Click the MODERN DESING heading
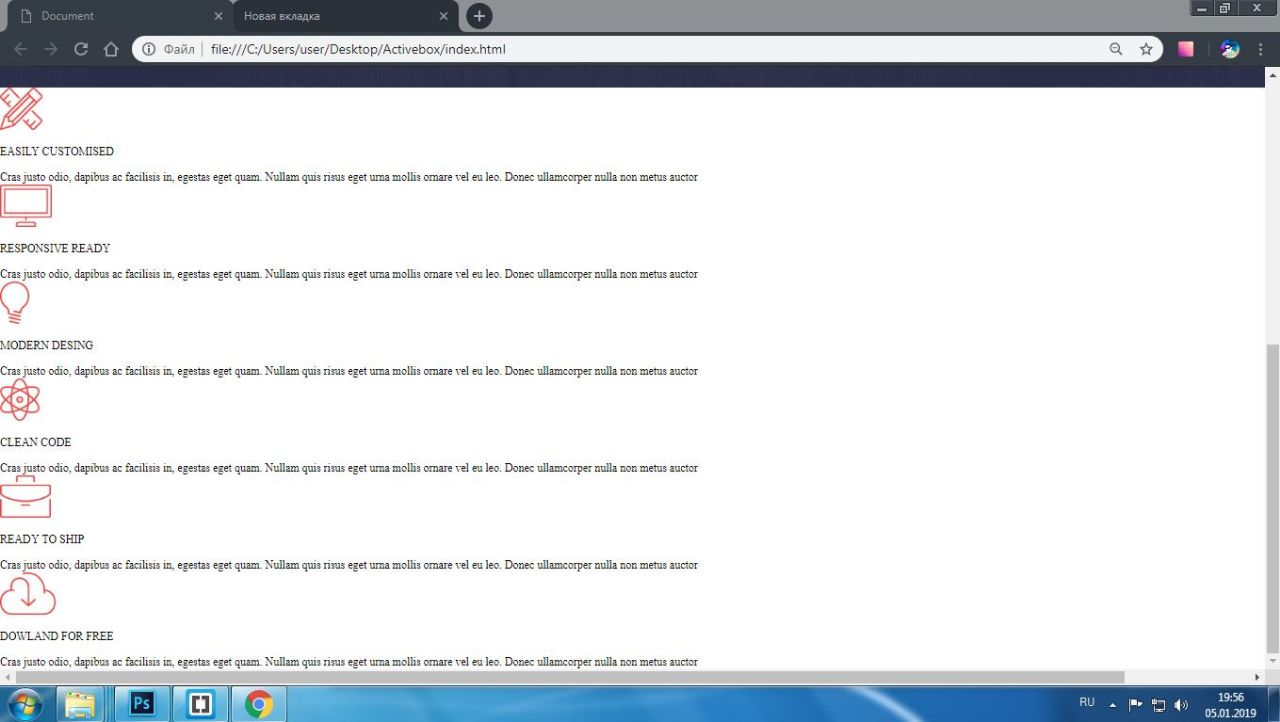Viewport: 1280px width, 722px height. [47, 346]
